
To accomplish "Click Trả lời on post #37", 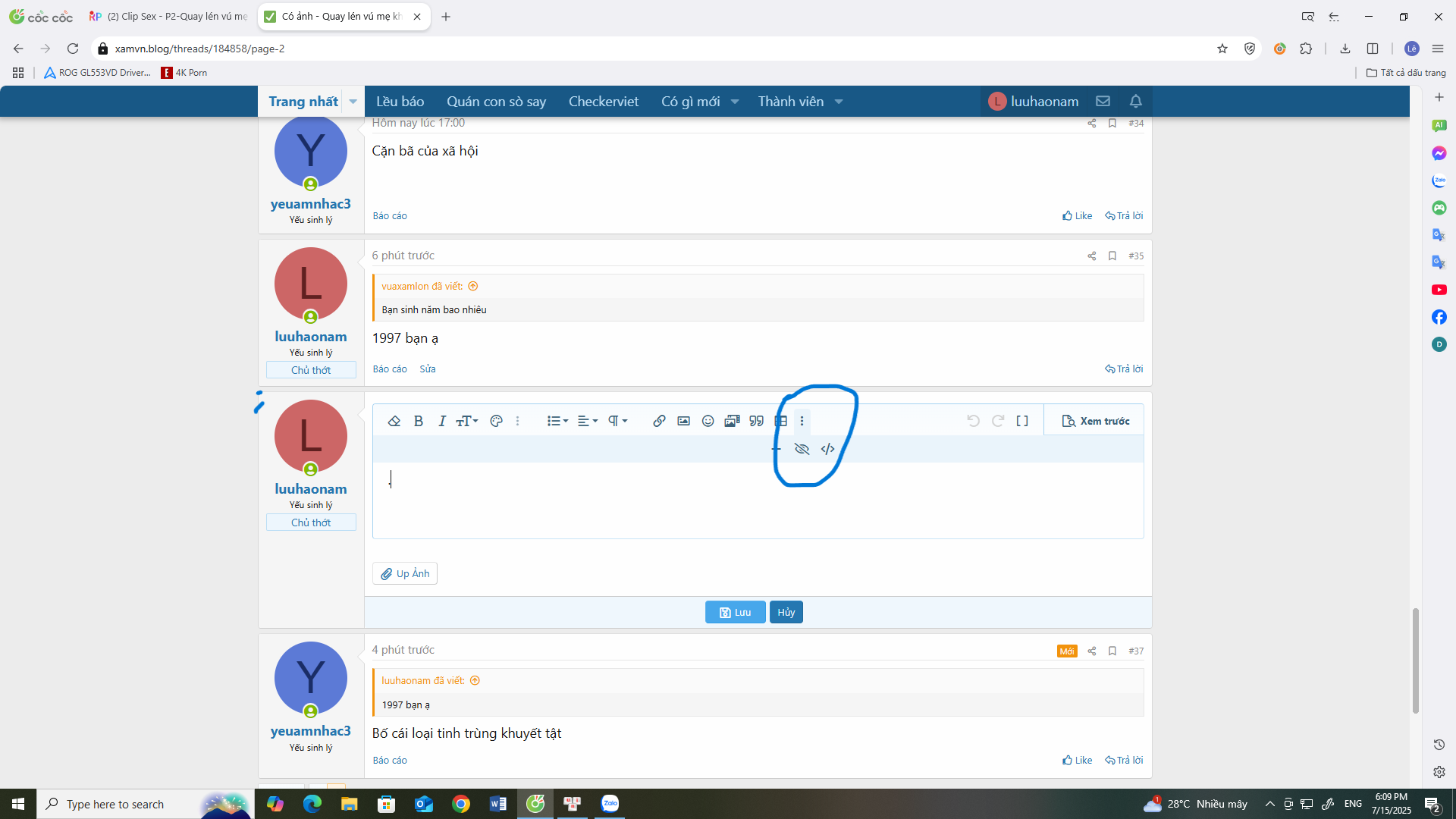I will pyautogui.click(x=1124, y=760).
